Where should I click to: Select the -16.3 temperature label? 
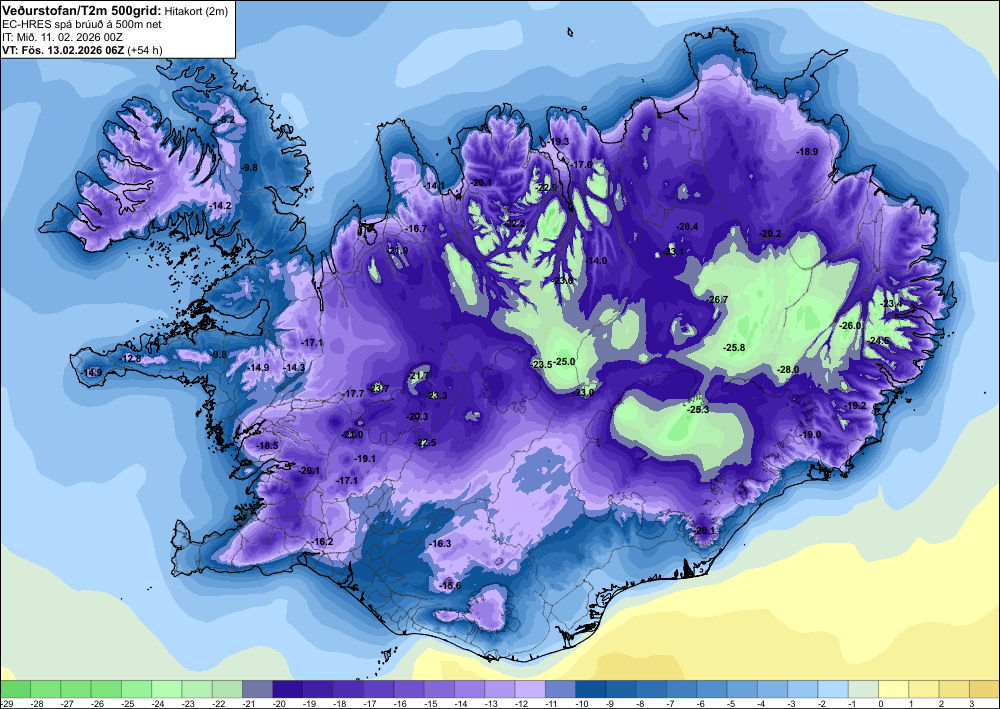pos(441,544)
